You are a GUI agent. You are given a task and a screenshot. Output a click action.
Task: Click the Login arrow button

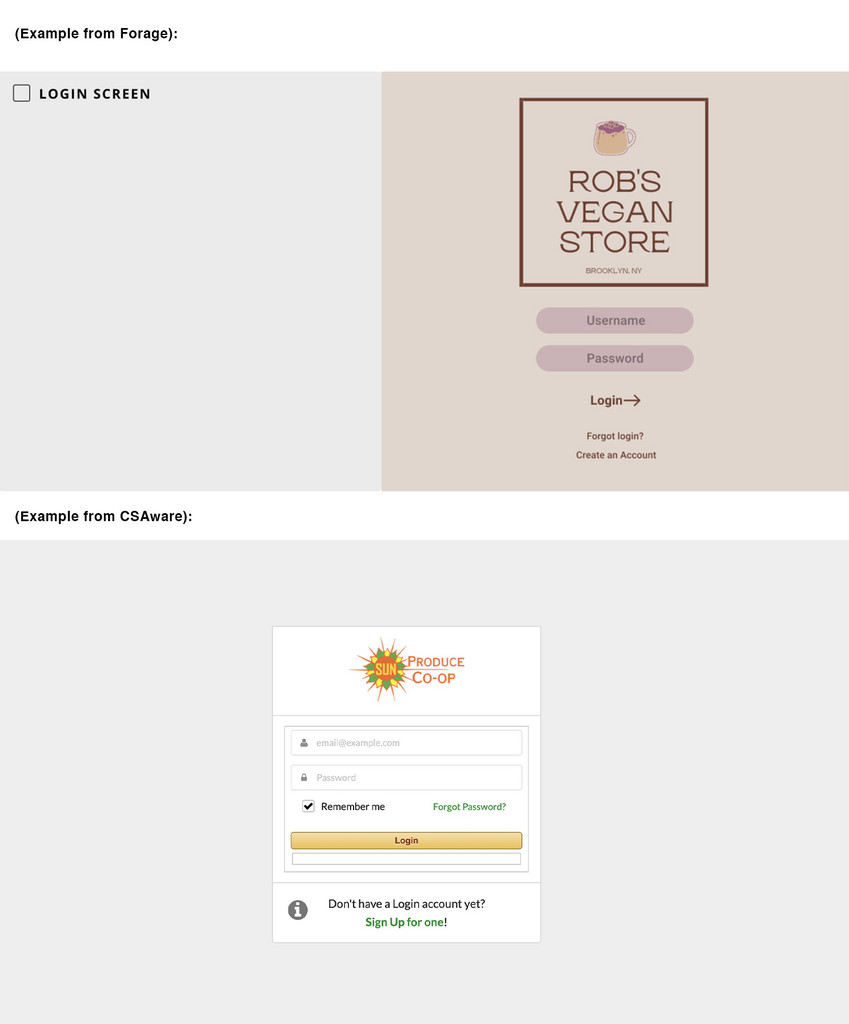click(615, 400)
